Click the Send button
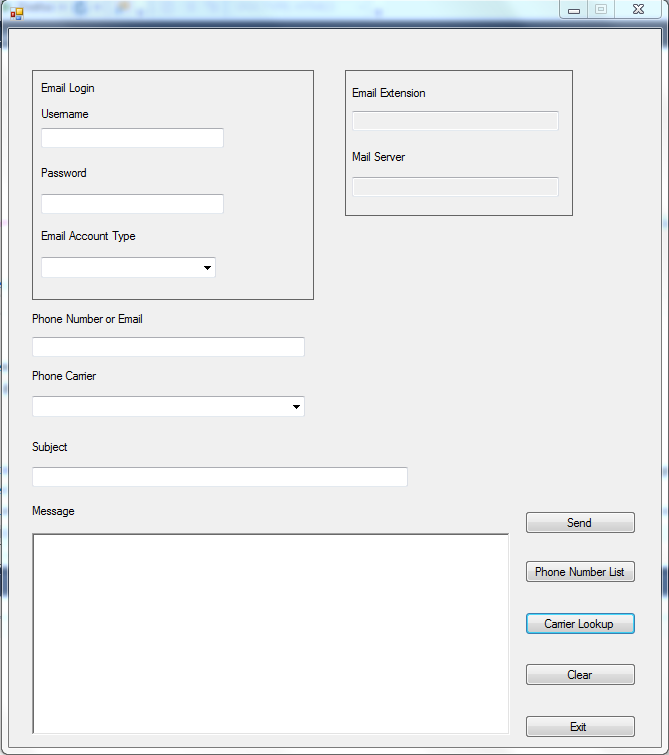The width and height of the screenshot is (669, 755). tap(580, 522)
